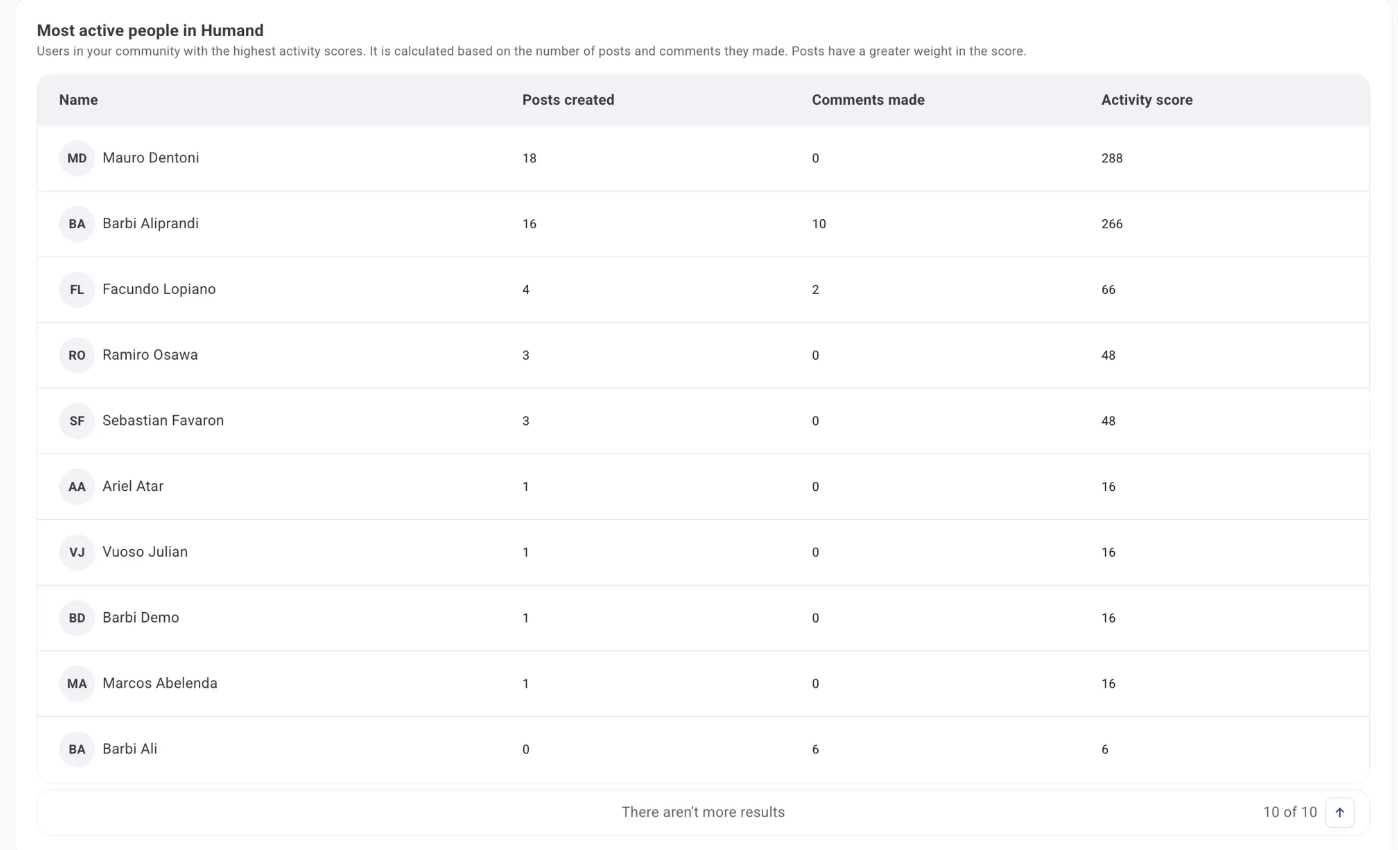Image resolution: width=1398 pixels, height=850 pixels.
Task: Click Mauro Dentoni's activity score 288
Action: coord(1112,158)
